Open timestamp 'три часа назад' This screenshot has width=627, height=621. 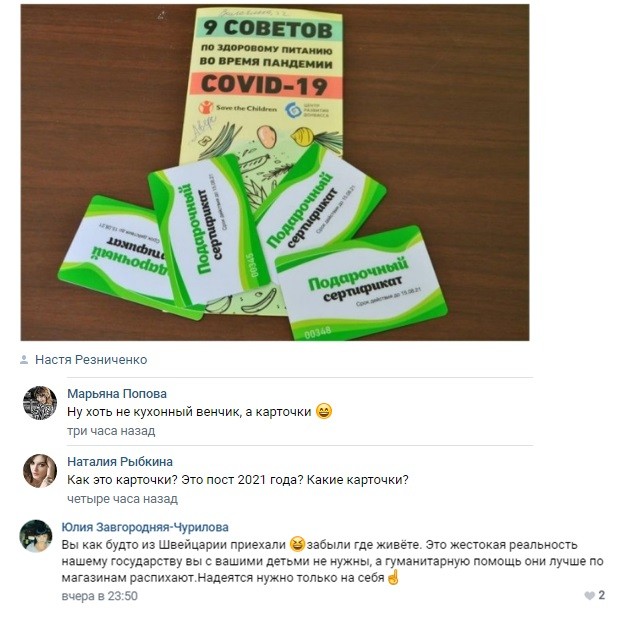click(111, 431)
